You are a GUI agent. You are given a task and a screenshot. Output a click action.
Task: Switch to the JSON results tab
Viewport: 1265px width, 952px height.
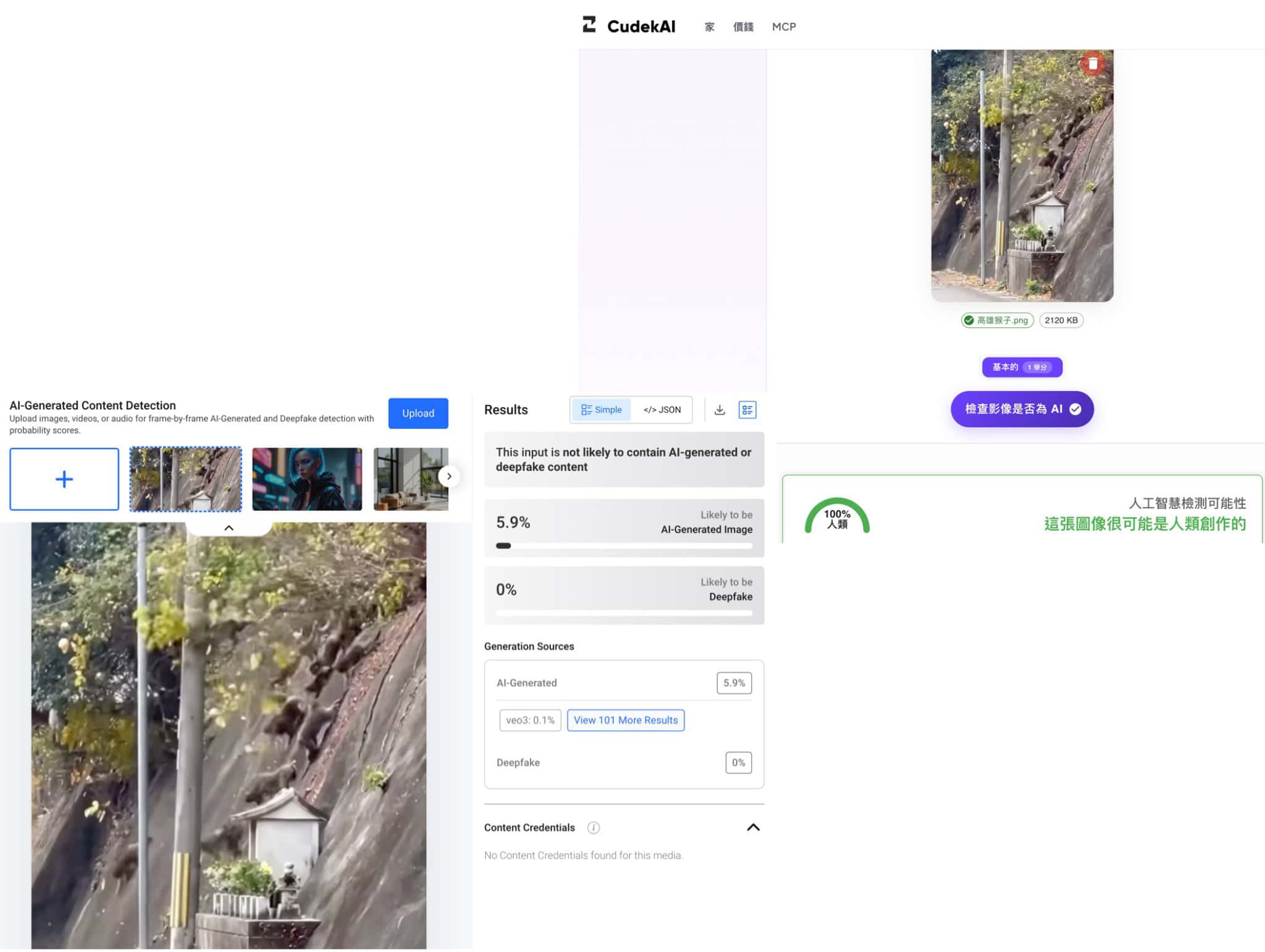tap(662, 410)
